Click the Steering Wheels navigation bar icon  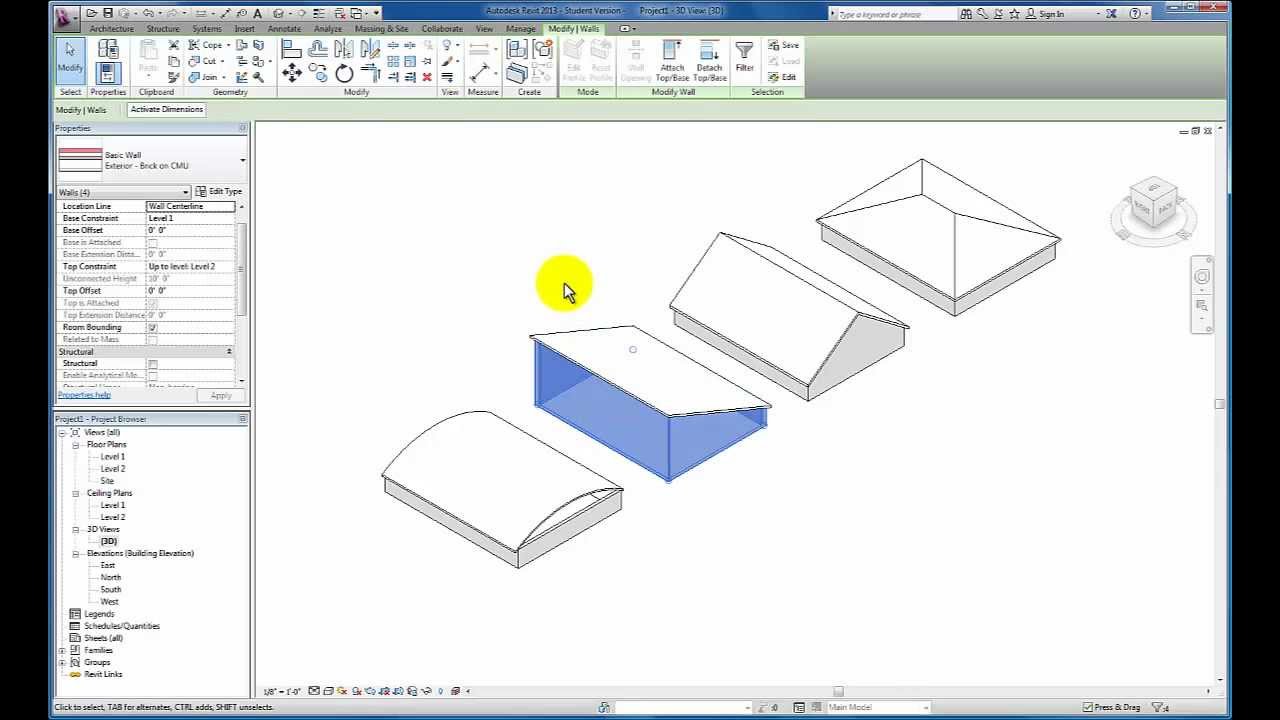[x=1202, y=277]
